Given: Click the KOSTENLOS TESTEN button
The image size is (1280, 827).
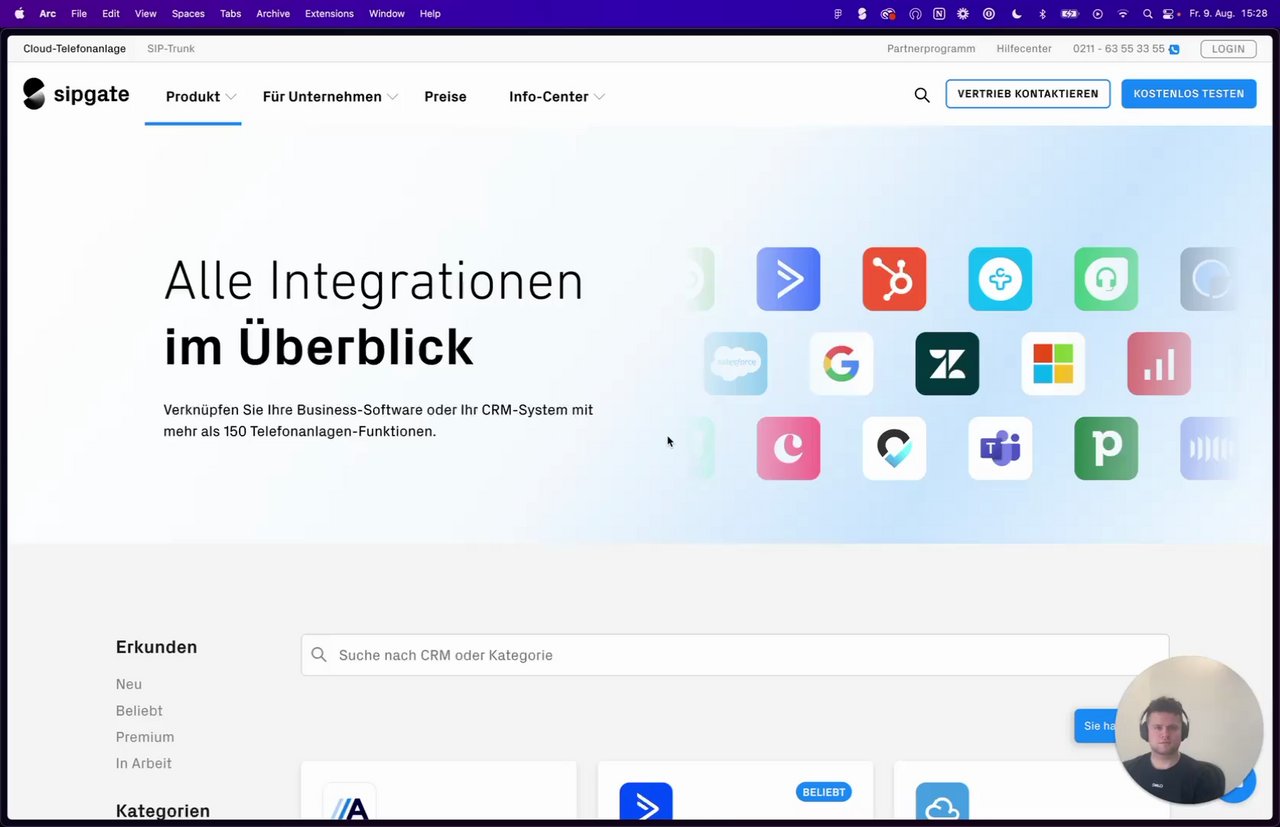Looking at the screenshot, I should [x=1189, y=94].
